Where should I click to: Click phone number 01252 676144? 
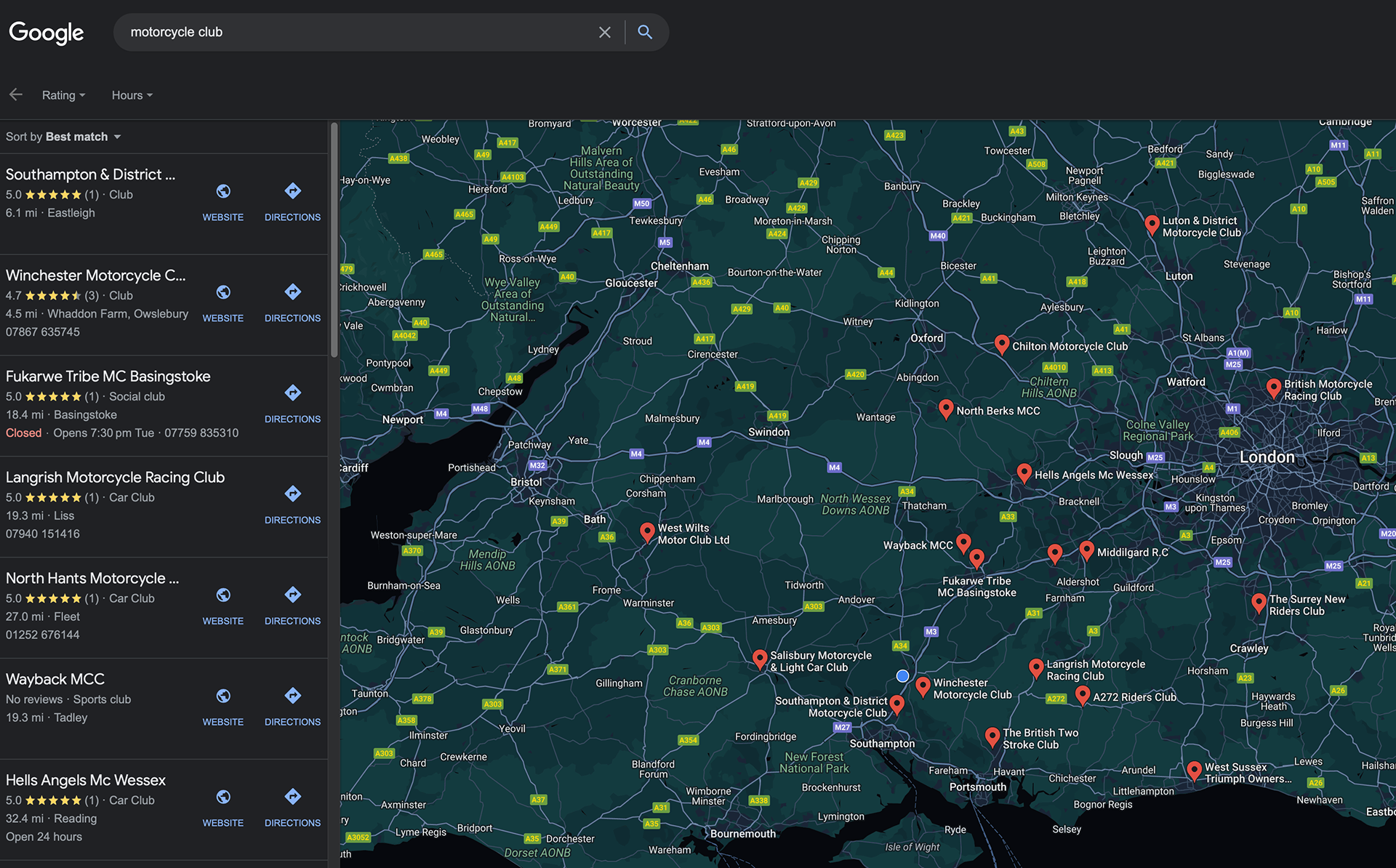coord(43,635)
